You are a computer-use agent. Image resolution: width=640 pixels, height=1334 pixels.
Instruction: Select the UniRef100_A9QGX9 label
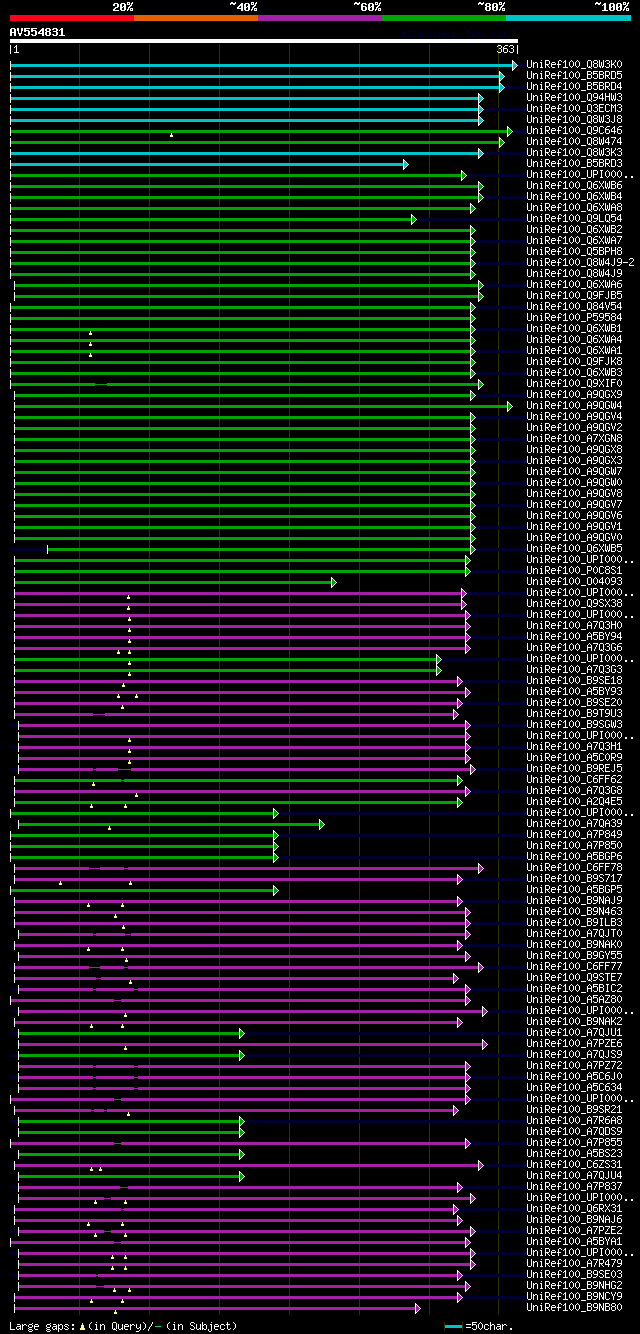coord(575,394)
